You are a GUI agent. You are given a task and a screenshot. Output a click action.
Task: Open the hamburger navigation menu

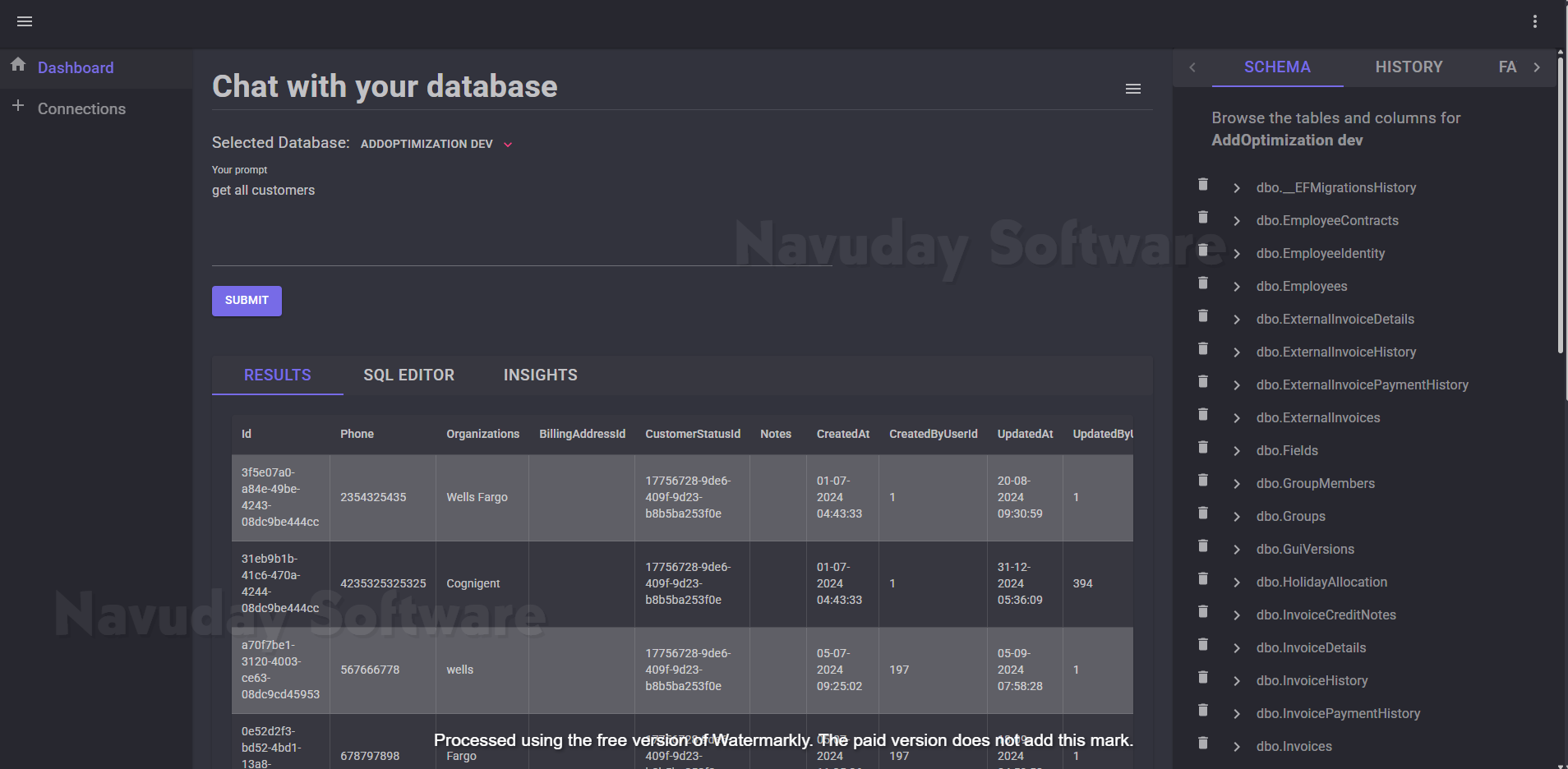coord(25,21)
